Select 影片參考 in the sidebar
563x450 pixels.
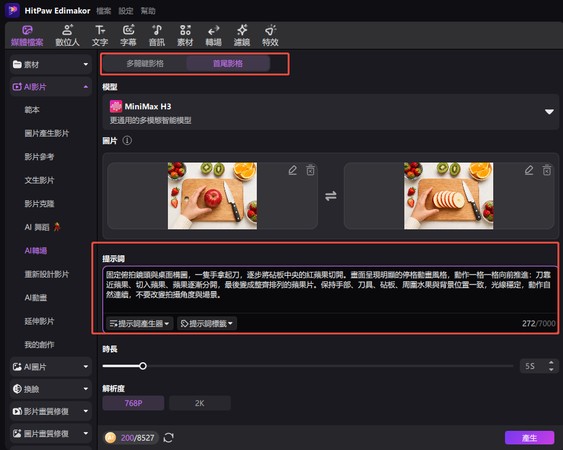point(39,157)
